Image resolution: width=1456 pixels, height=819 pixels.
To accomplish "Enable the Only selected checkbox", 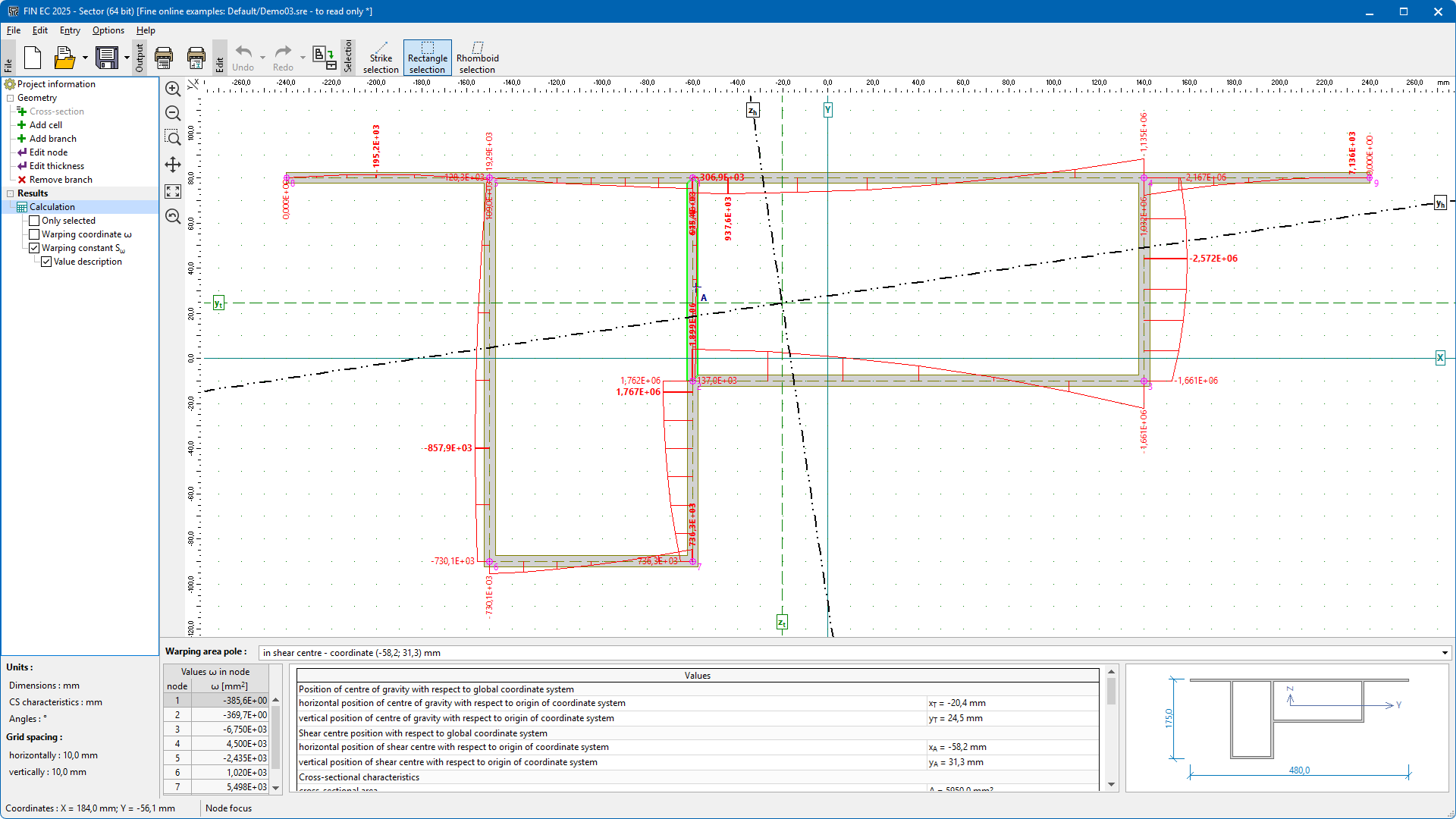I will (x=34, y=221).
